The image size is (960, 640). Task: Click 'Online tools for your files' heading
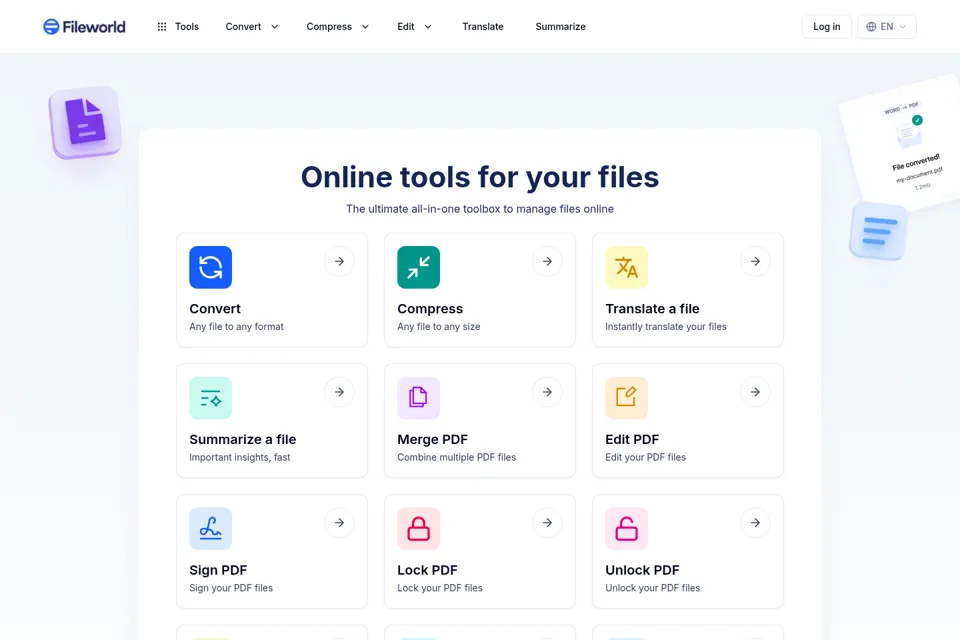click(x=480, y=177)
